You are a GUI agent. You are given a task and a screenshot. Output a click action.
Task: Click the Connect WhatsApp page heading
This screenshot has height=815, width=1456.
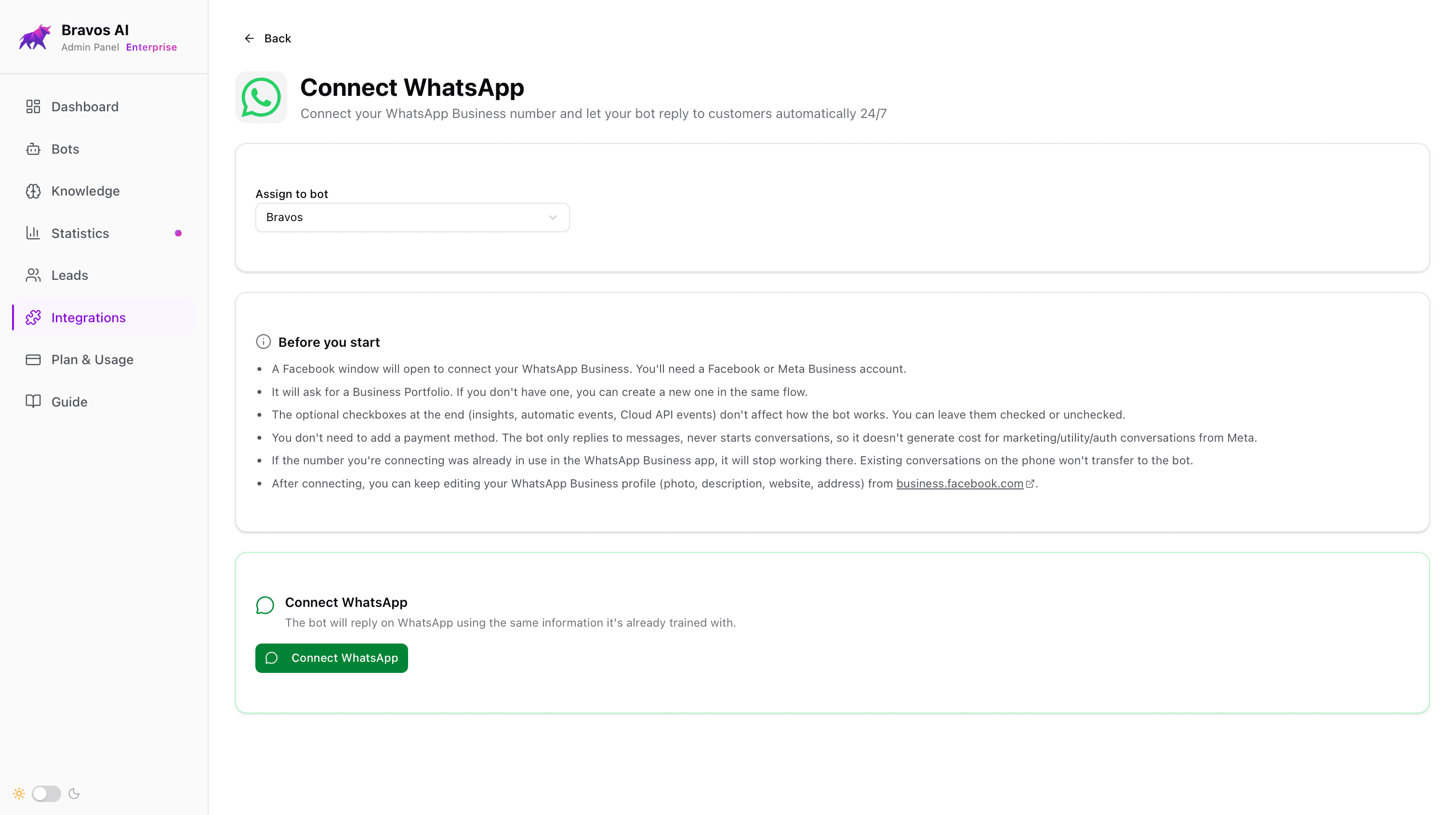click(x=412, y=88)
